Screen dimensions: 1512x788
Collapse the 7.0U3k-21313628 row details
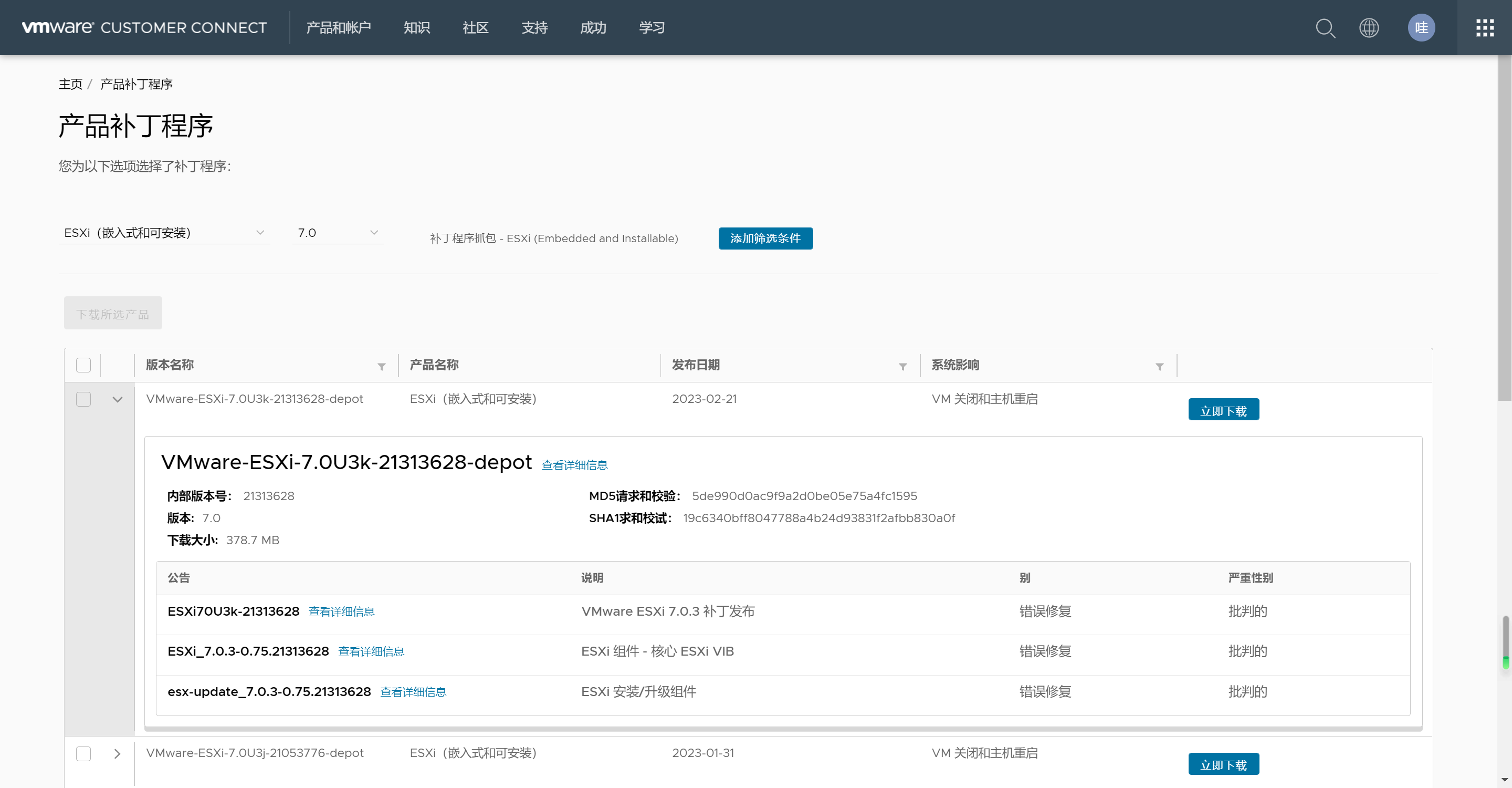(118, 399)
